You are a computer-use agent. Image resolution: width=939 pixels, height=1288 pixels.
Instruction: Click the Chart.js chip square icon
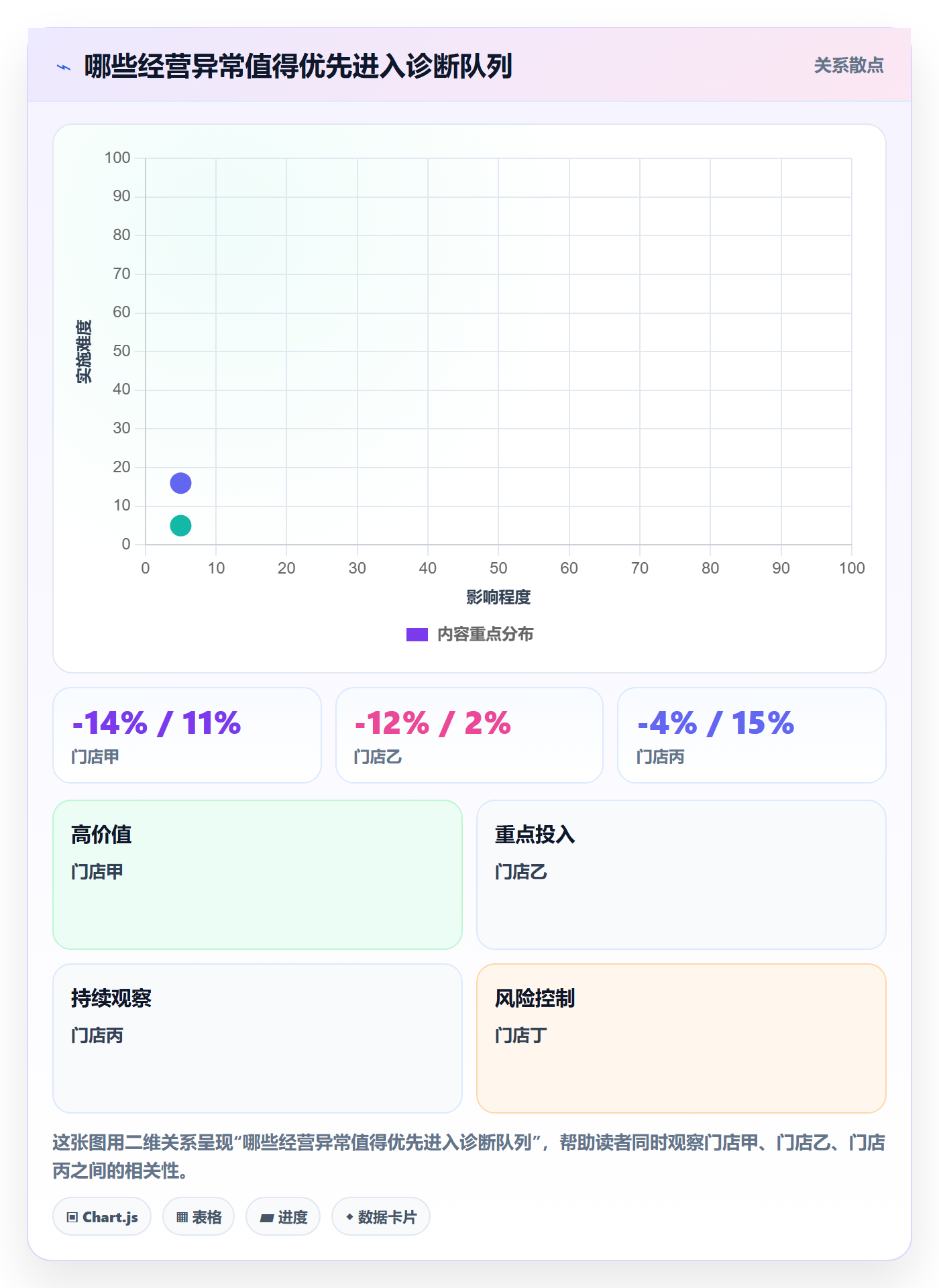(72, 1217)
